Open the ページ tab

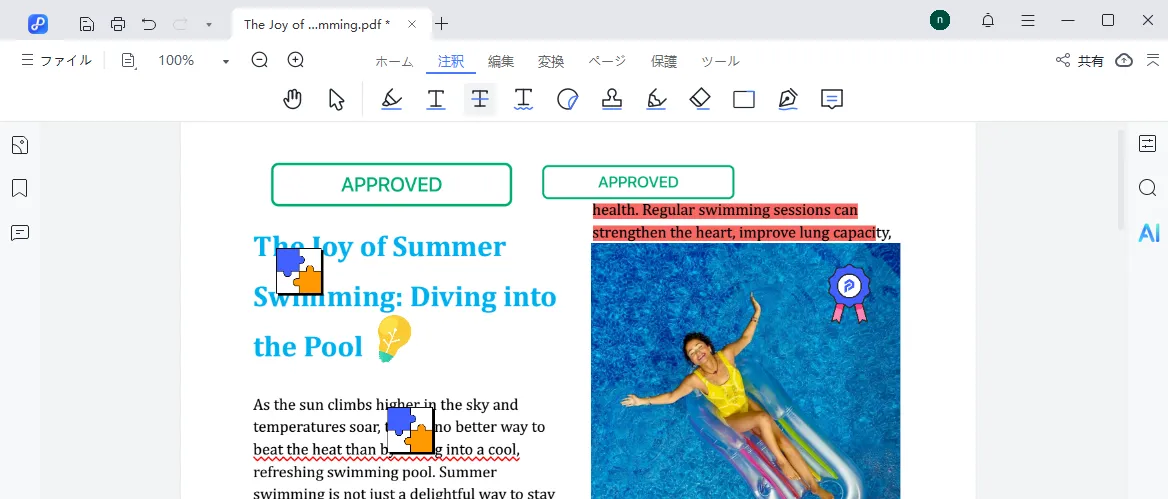pos(606,62)
